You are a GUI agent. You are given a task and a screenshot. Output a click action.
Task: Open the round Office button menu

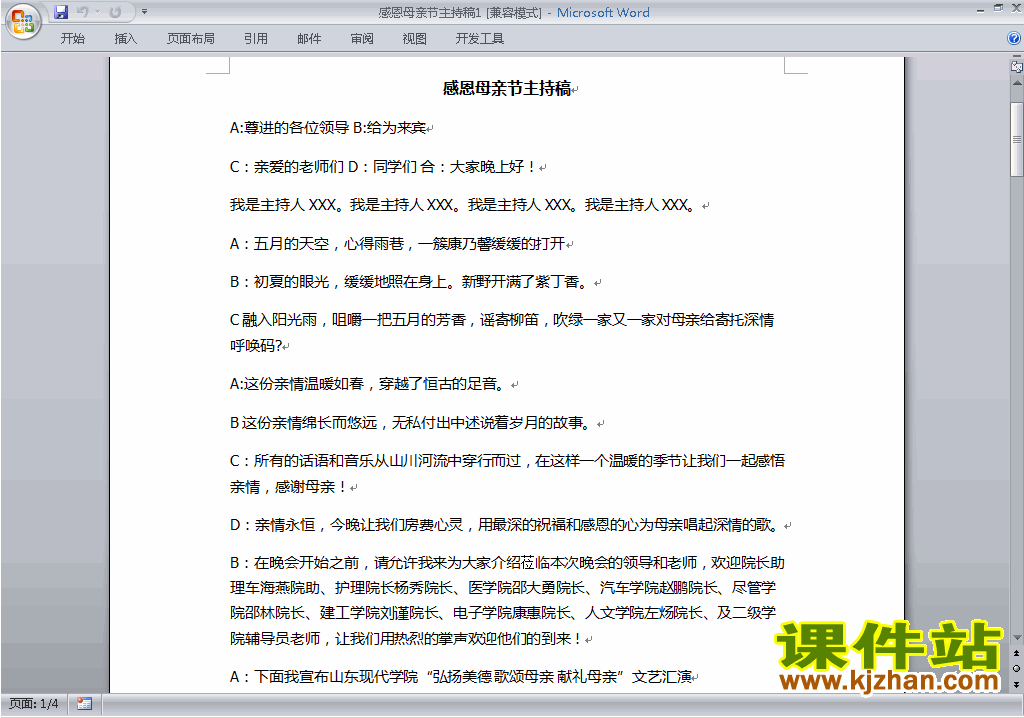pos(24,22)
